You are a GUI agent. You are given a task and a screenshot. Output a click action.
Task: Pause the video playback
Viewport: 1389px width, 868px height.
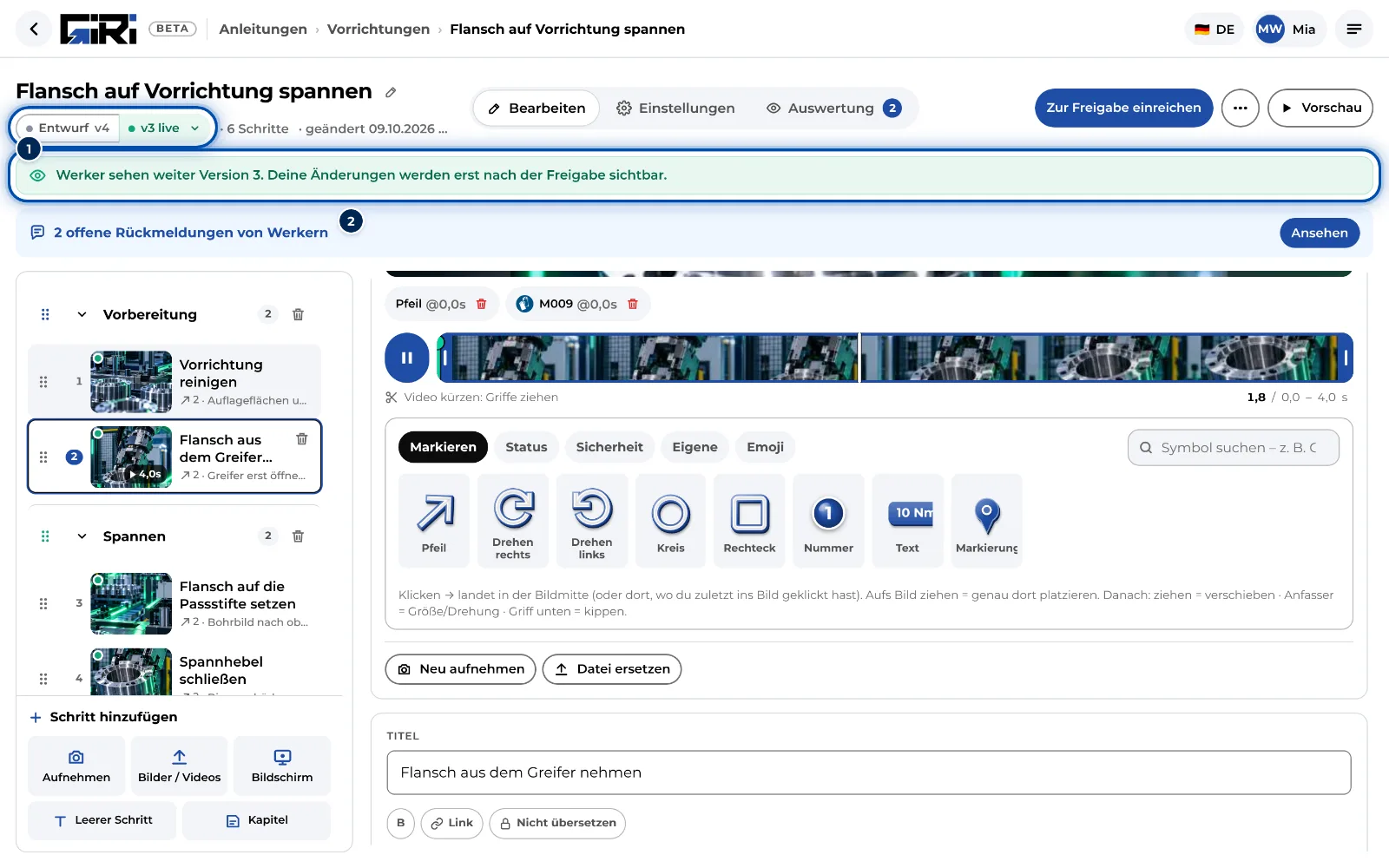point(407,358)
